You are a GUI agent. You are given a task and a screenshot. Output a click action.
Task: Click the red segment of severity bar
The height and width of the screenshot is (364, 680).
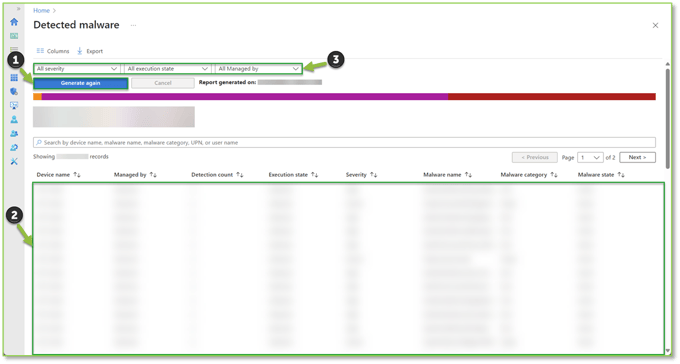(x=552, y=97)
